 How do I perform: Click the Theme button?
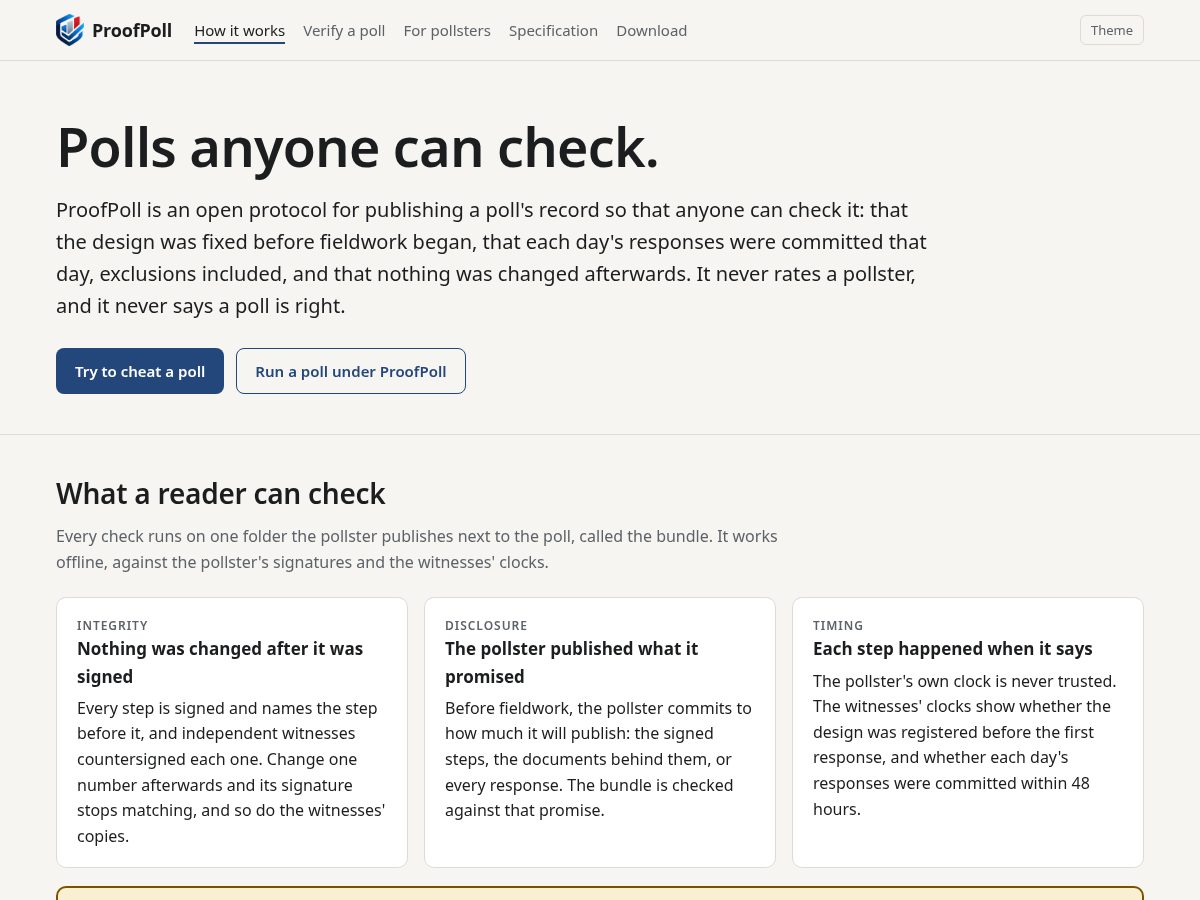(x=1112, y=30)
